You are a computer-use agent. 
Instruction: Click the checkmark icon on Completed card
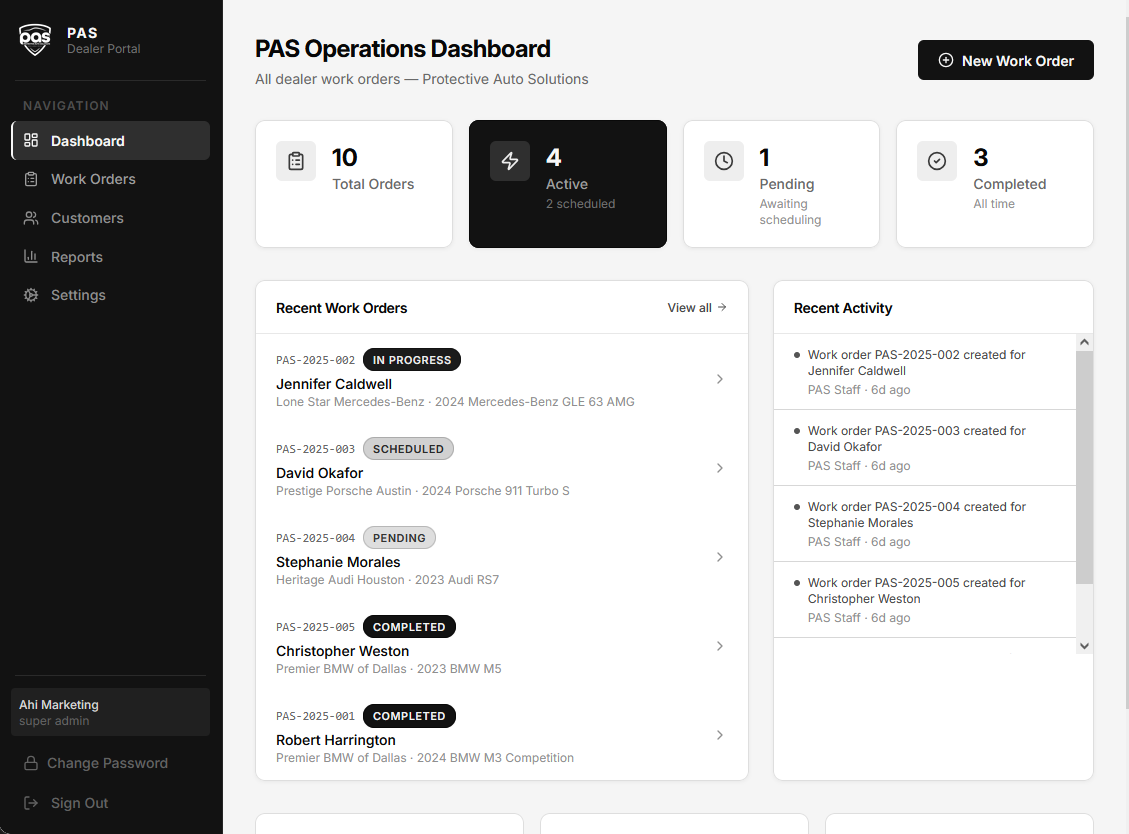point(937,160)
